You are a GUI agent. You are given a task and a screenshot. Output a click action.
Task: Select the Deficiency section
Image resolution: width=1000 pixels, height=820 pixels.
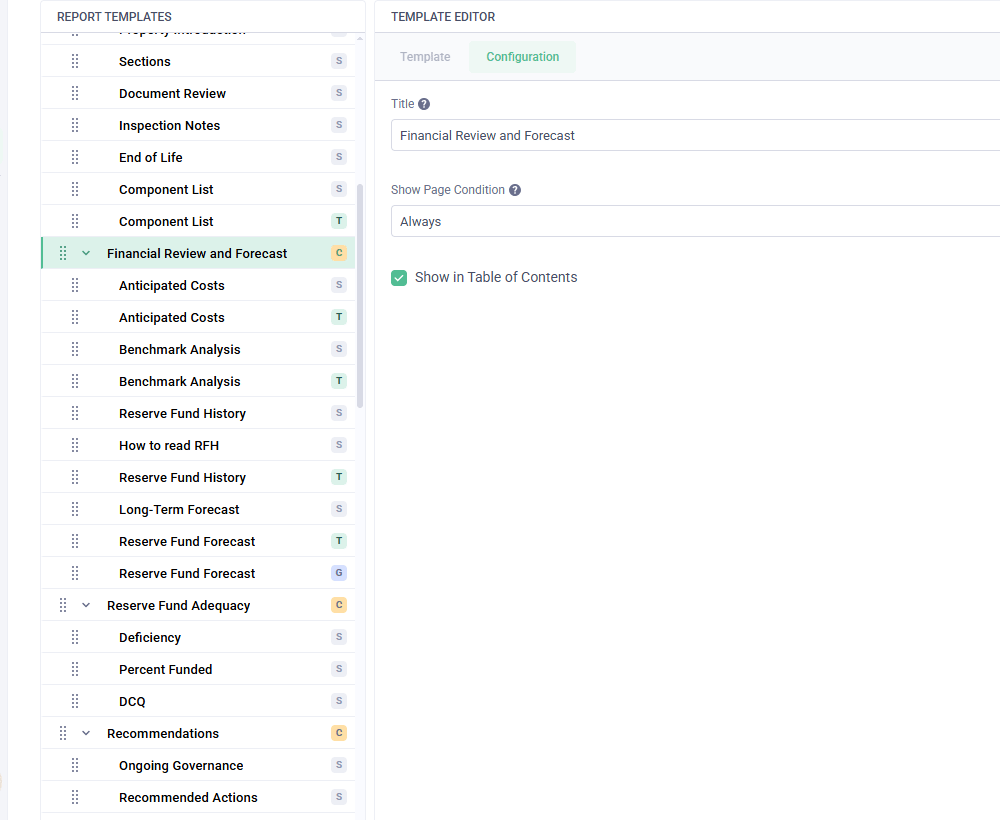[198, 637]
